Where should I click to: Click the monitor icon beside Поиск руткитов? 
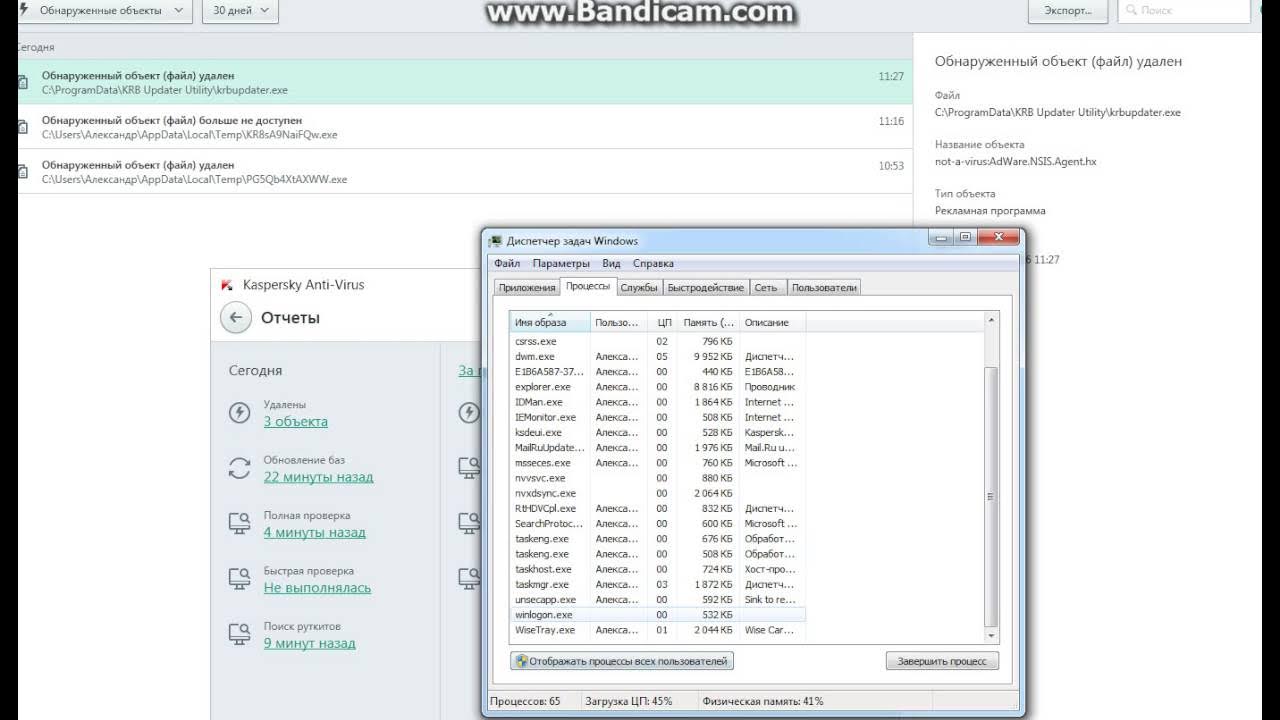pos(239,633)
